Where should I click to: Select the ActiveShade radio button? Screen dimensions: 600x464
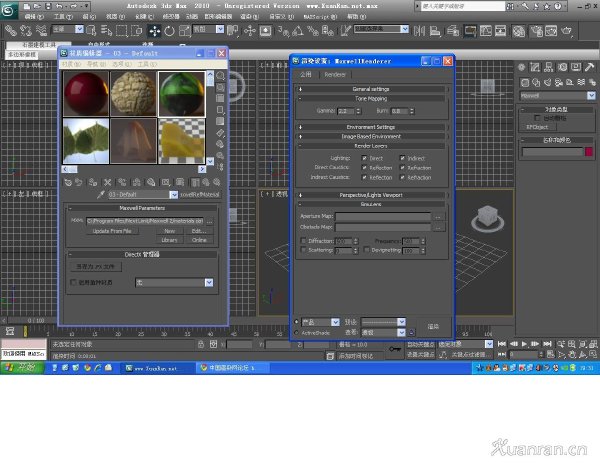coord(297,333)
